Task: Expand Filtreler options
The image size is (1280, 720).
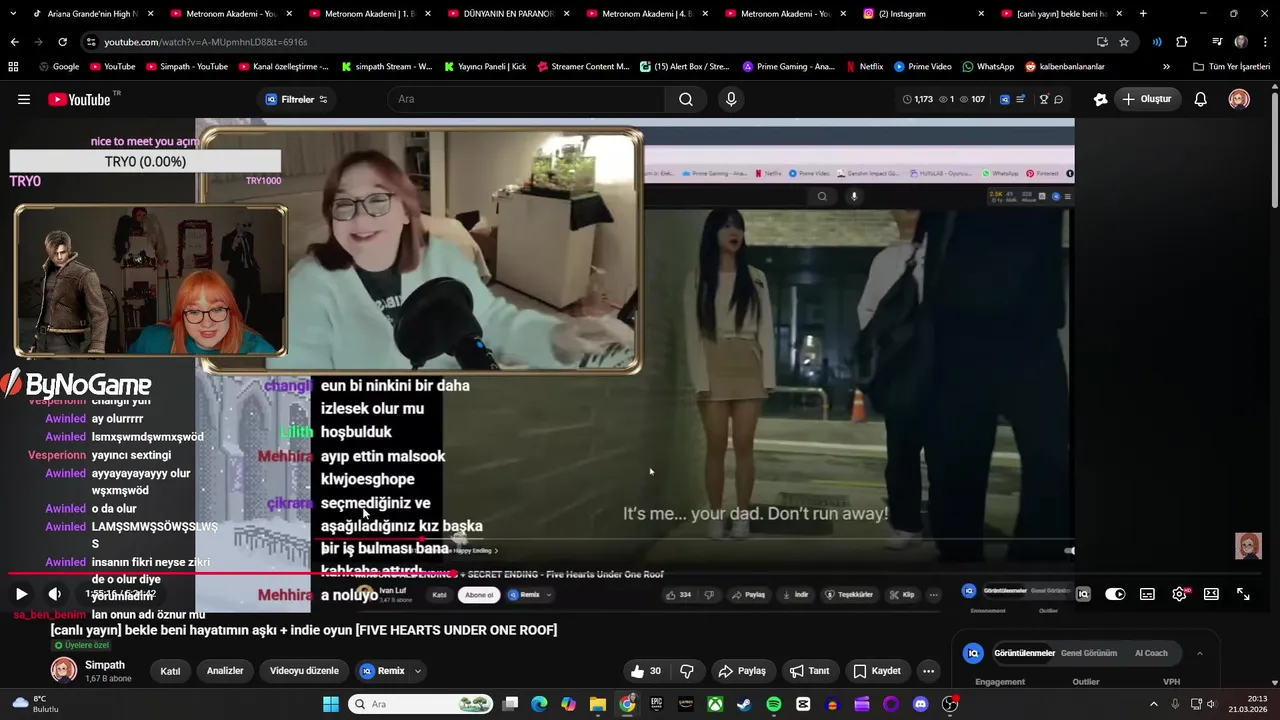Action: pyautogui.click(x=296, y=99)
